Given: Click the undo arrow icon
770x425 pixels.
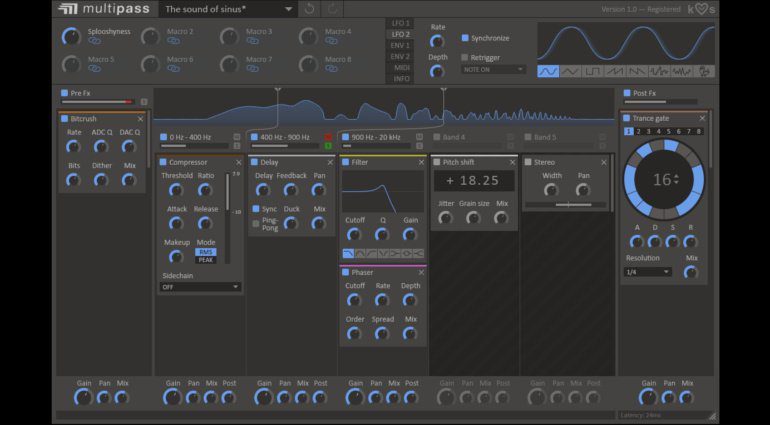Looking at the screenshot, I should [x=309, y=9].
